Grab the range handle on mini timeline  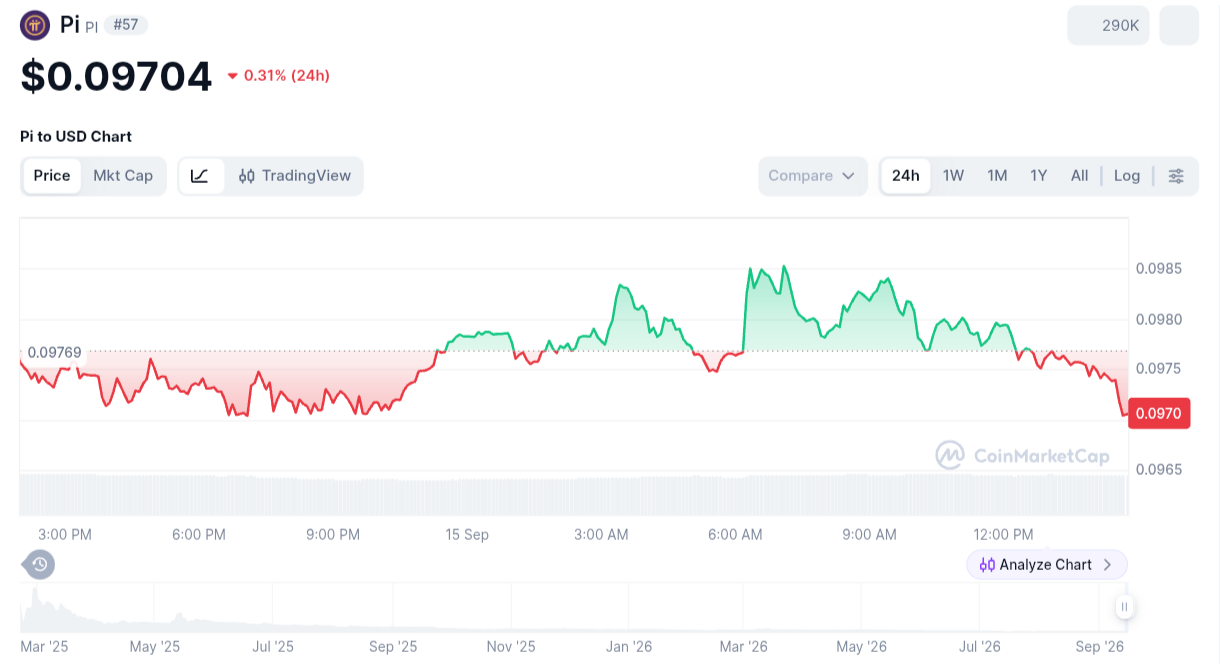point(1125,606)
